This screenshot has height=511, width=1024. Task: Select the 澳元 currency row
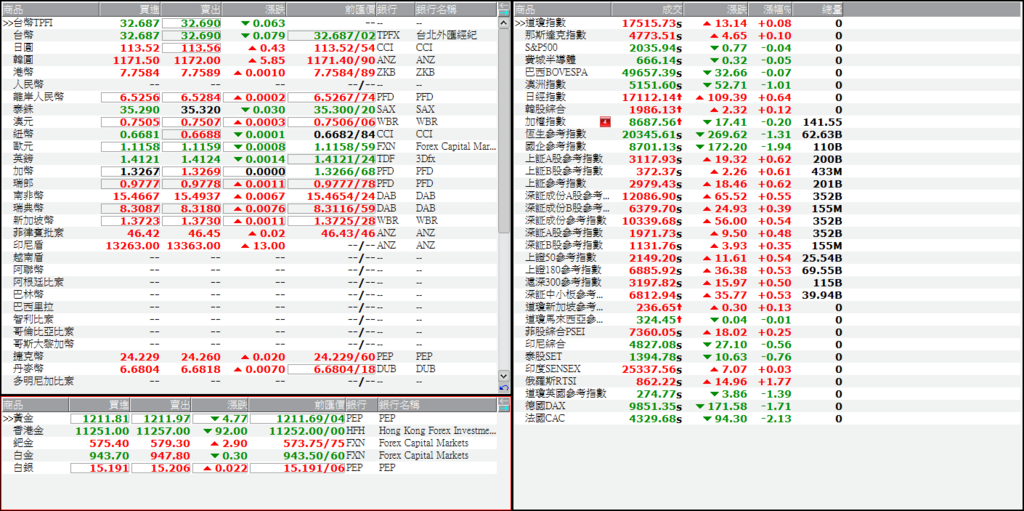(x=249, y=122)
